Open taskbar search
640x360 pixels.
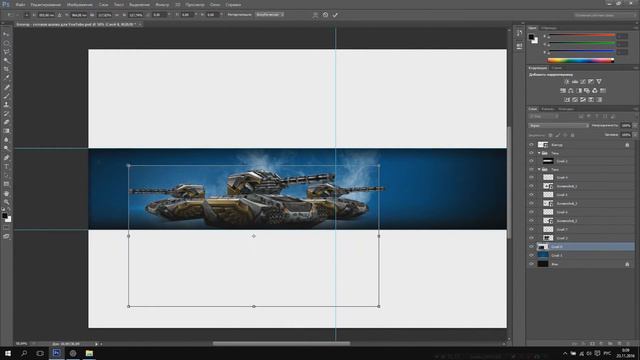(24, 353)
